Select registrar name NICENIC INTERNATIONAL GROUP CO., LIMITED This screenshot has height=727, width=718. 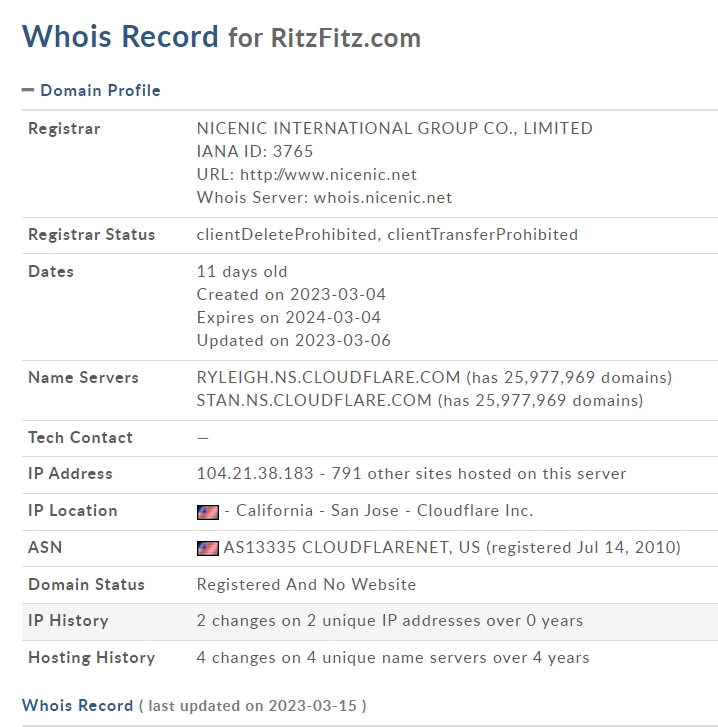[394, 128]
